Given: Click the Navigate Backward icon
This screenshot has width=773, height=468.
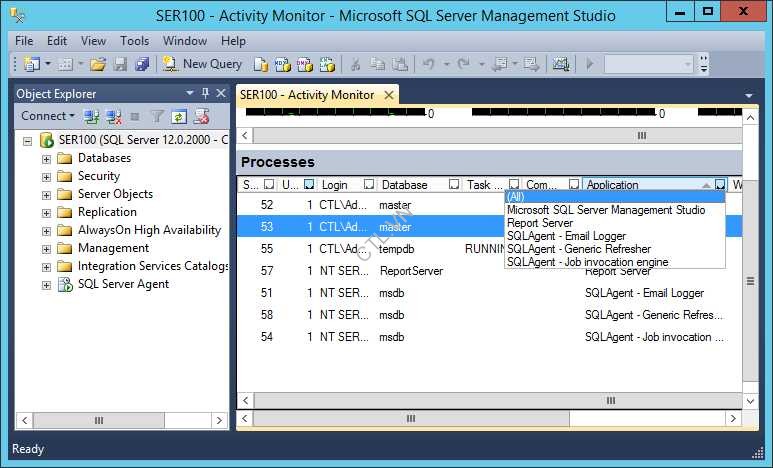Looking at the screenshot, I should pyautogui.click(x=500, y=64).
